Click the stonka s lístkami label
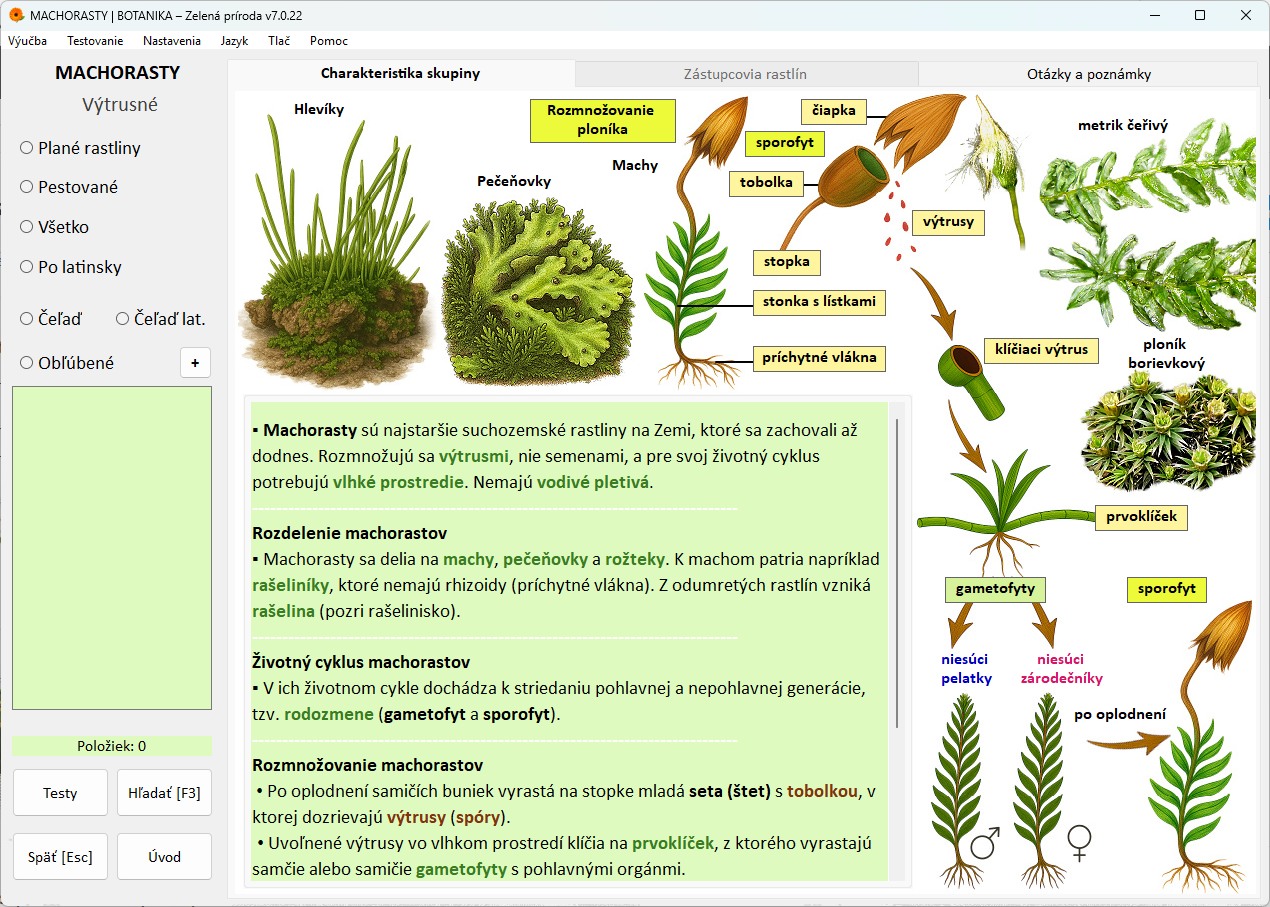 click(x=819, y=301)
